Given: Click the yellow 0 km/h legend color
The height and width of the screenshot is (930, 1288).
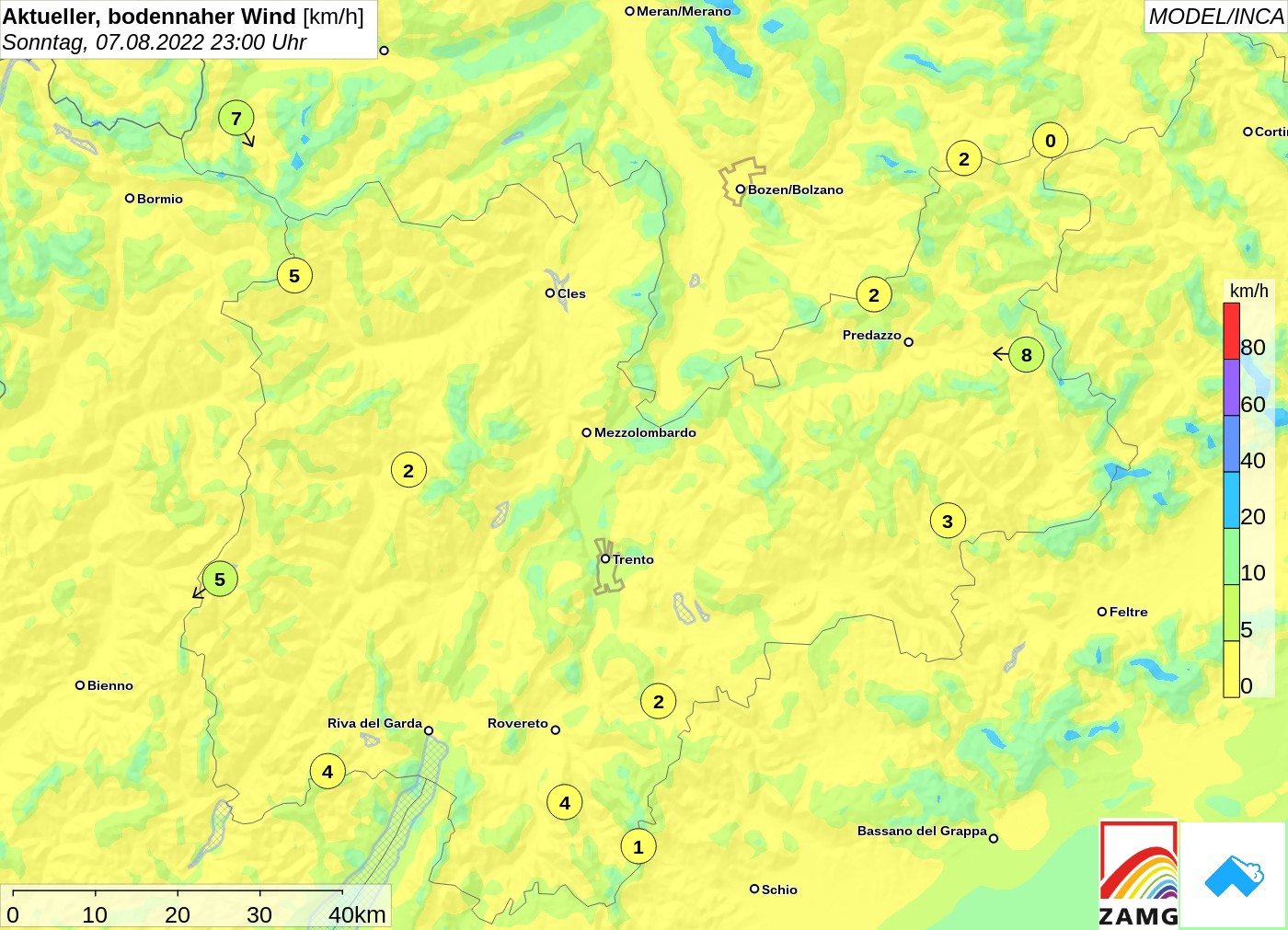Looking at the screenshot, I should (1231, 669).
